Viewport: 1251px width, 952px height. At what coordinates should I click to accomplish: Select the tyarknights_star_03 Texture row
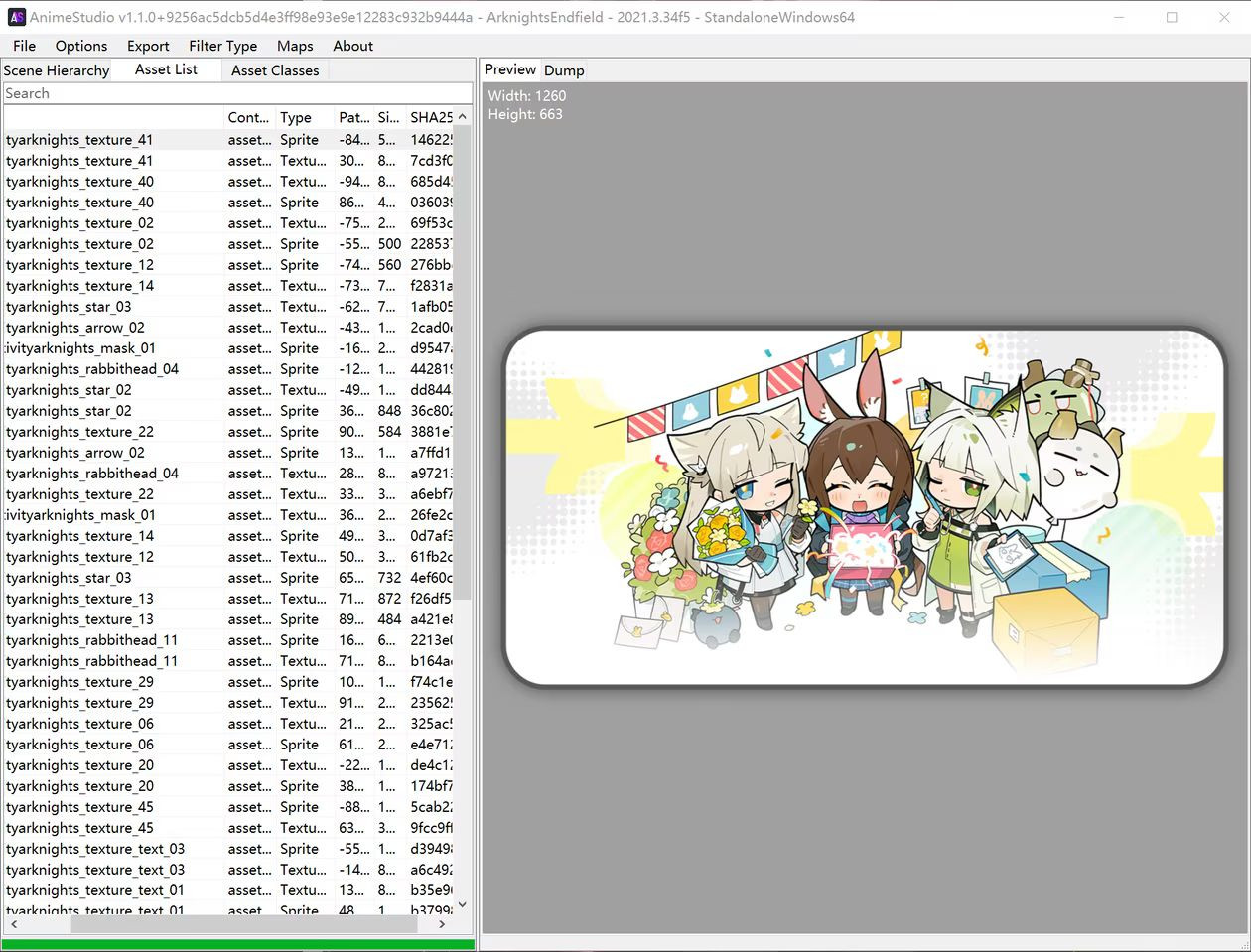(x=228, y=307)
